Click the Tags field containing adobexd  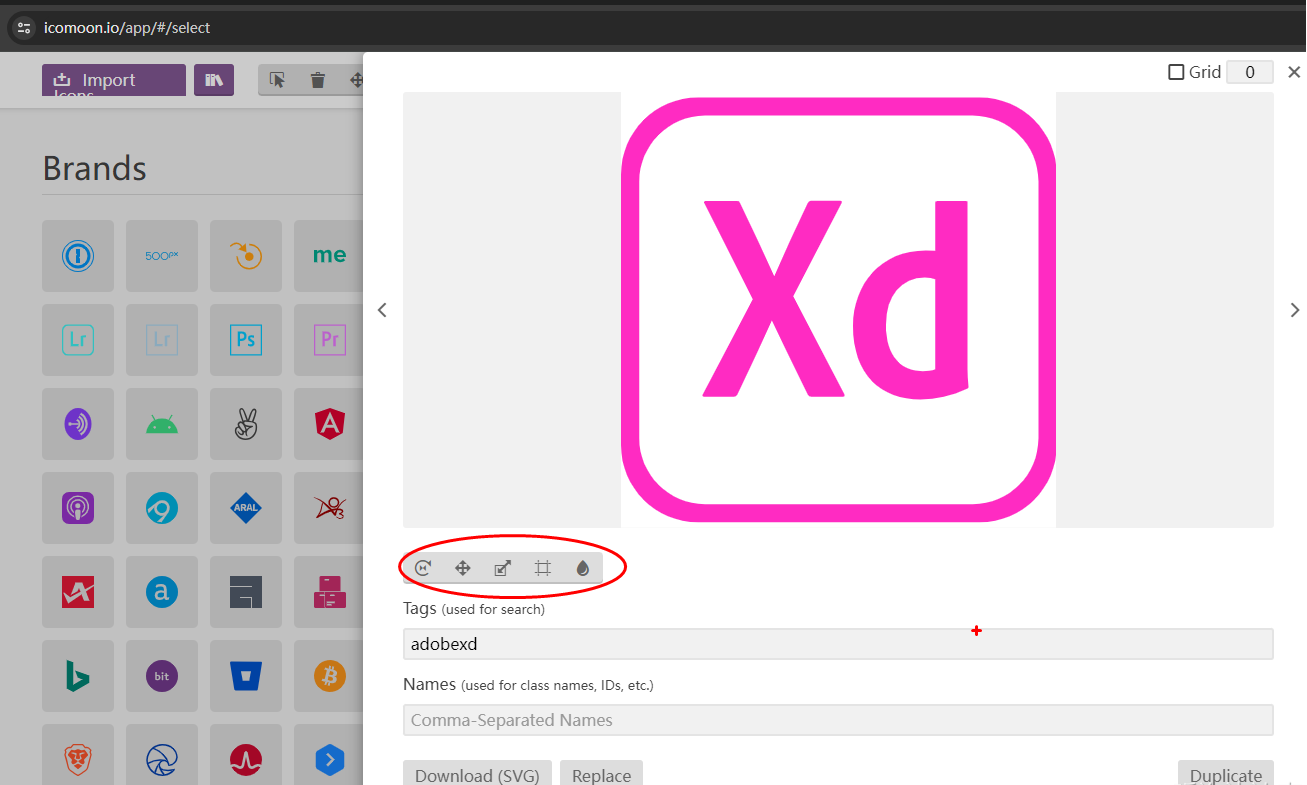tap(838, 644)
